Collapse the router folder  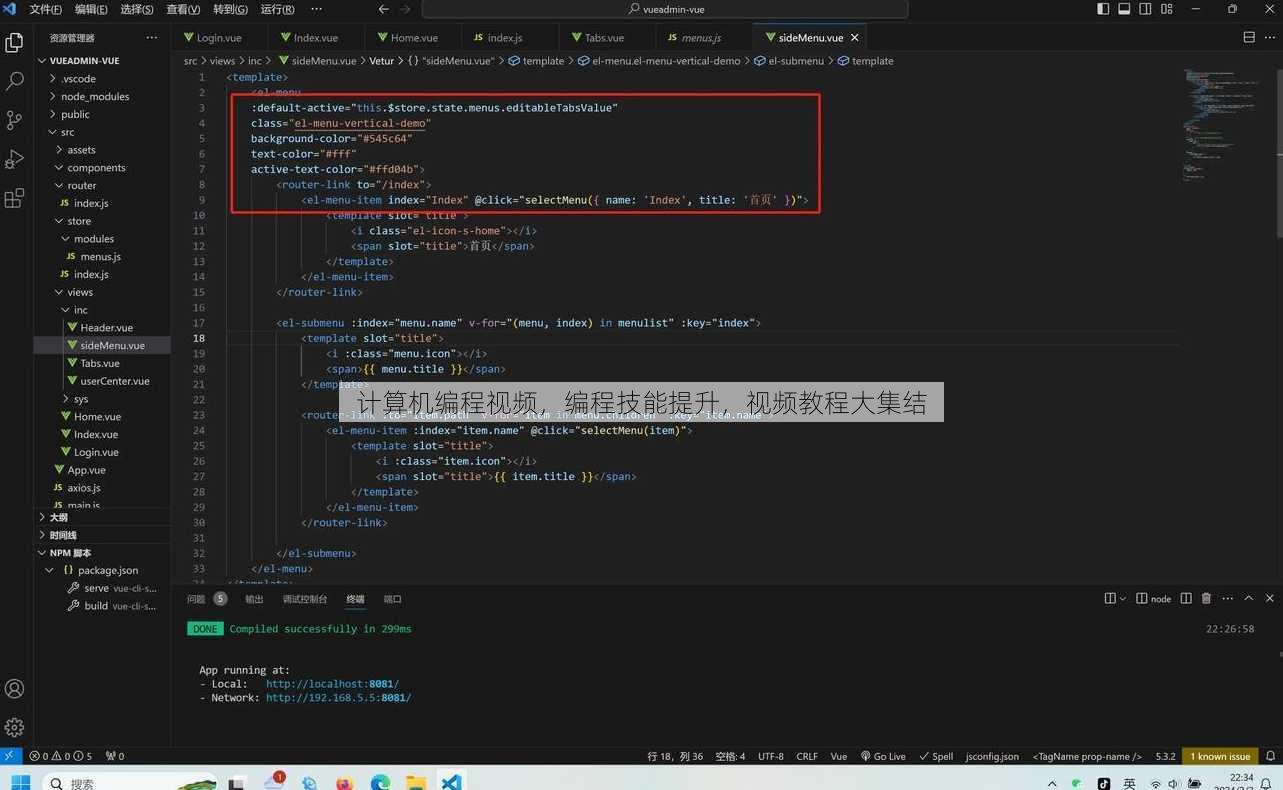pos(82,185)
